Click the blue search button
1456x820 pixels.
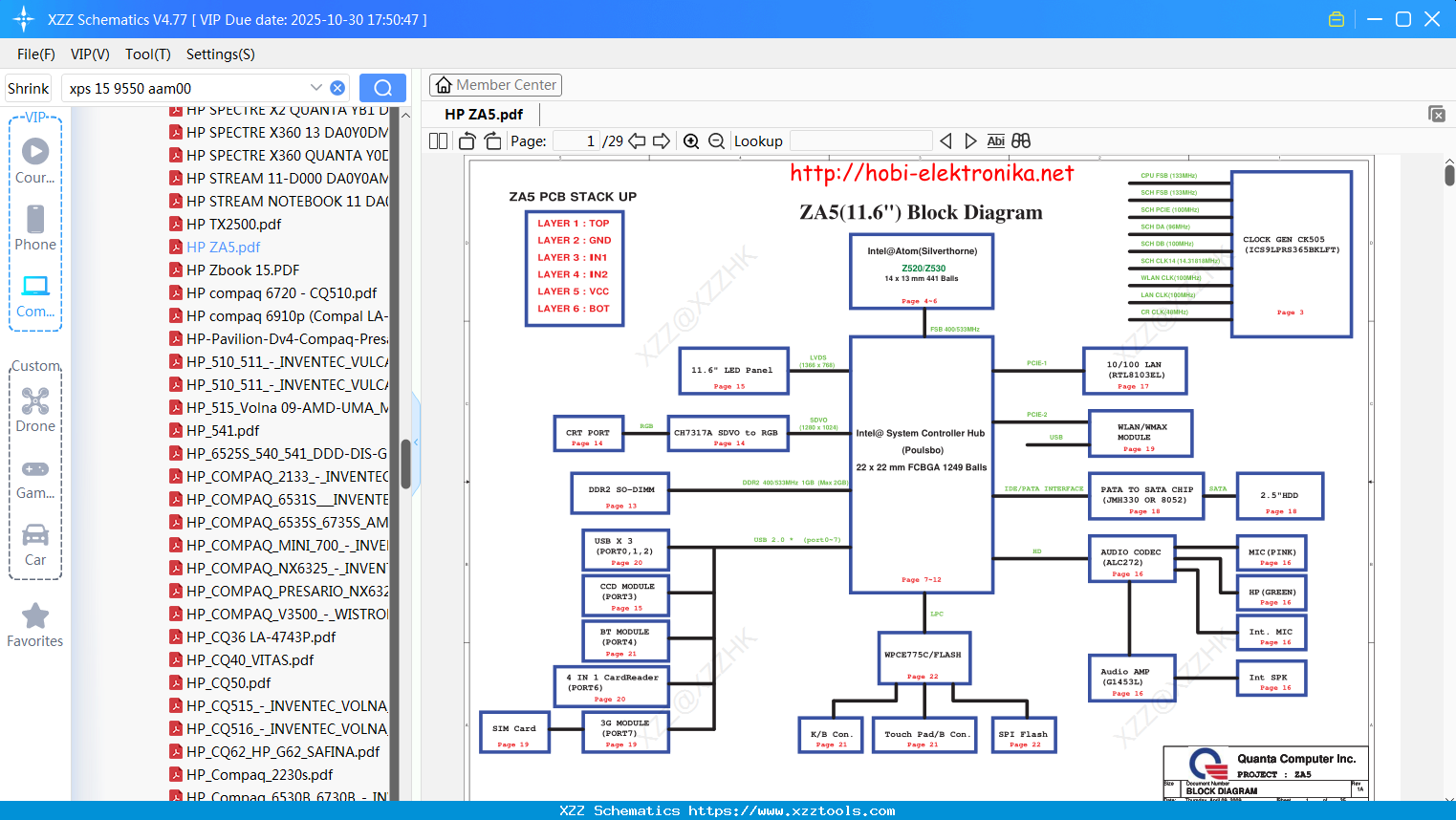[x=382, y=88]
